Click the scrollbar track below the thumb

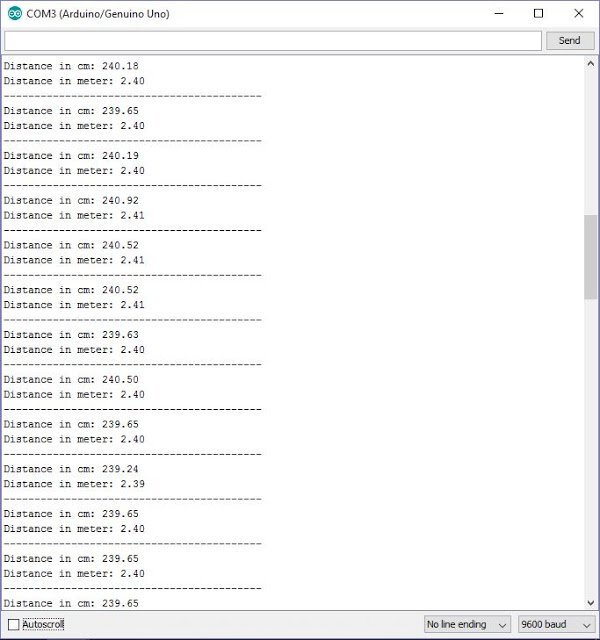pyautogui.click(x=590, y=447)
